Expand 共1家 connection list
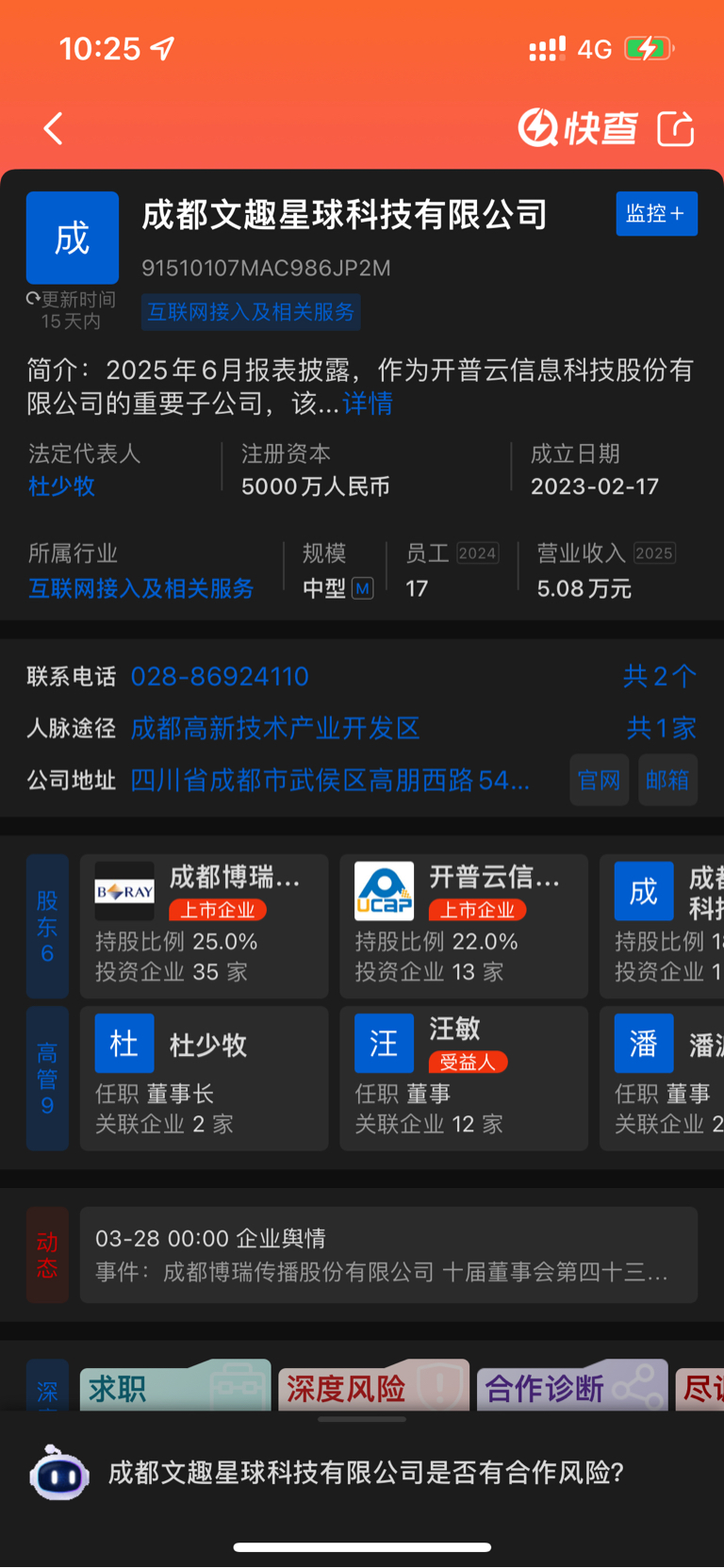The image size is (724, 1568). (x=662, y=728)
